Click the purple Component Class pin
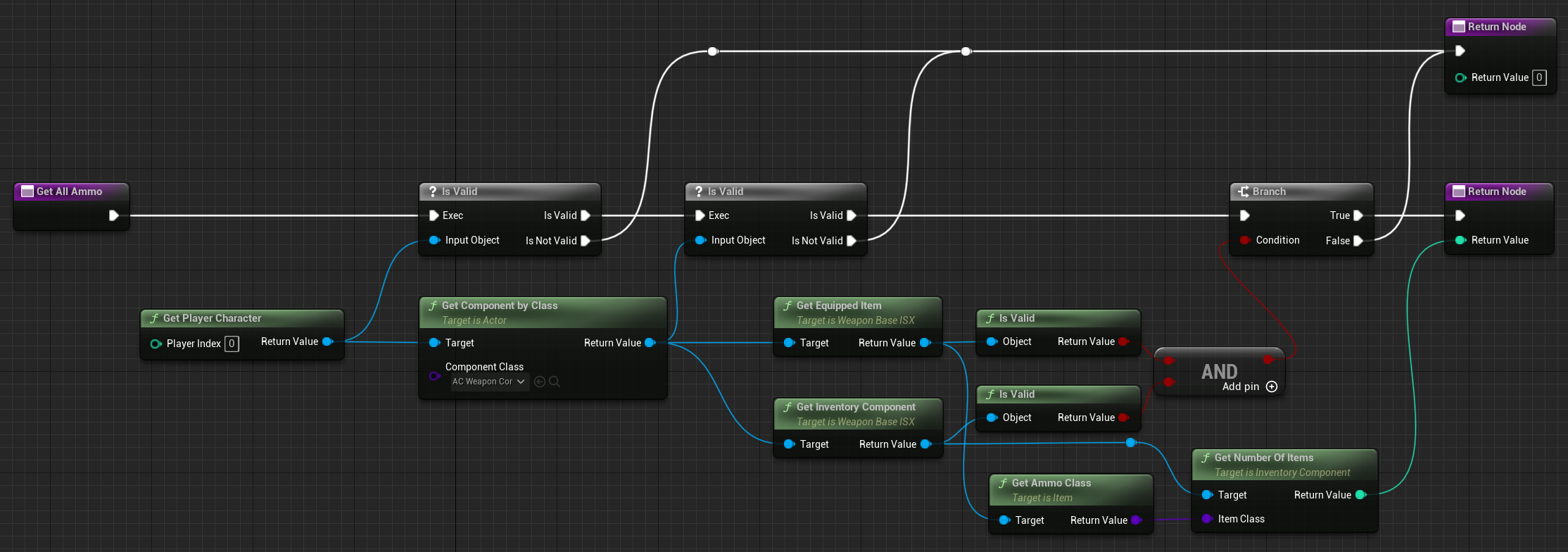The height and width of the screenshot is (552, 1568). pos(435,376)
